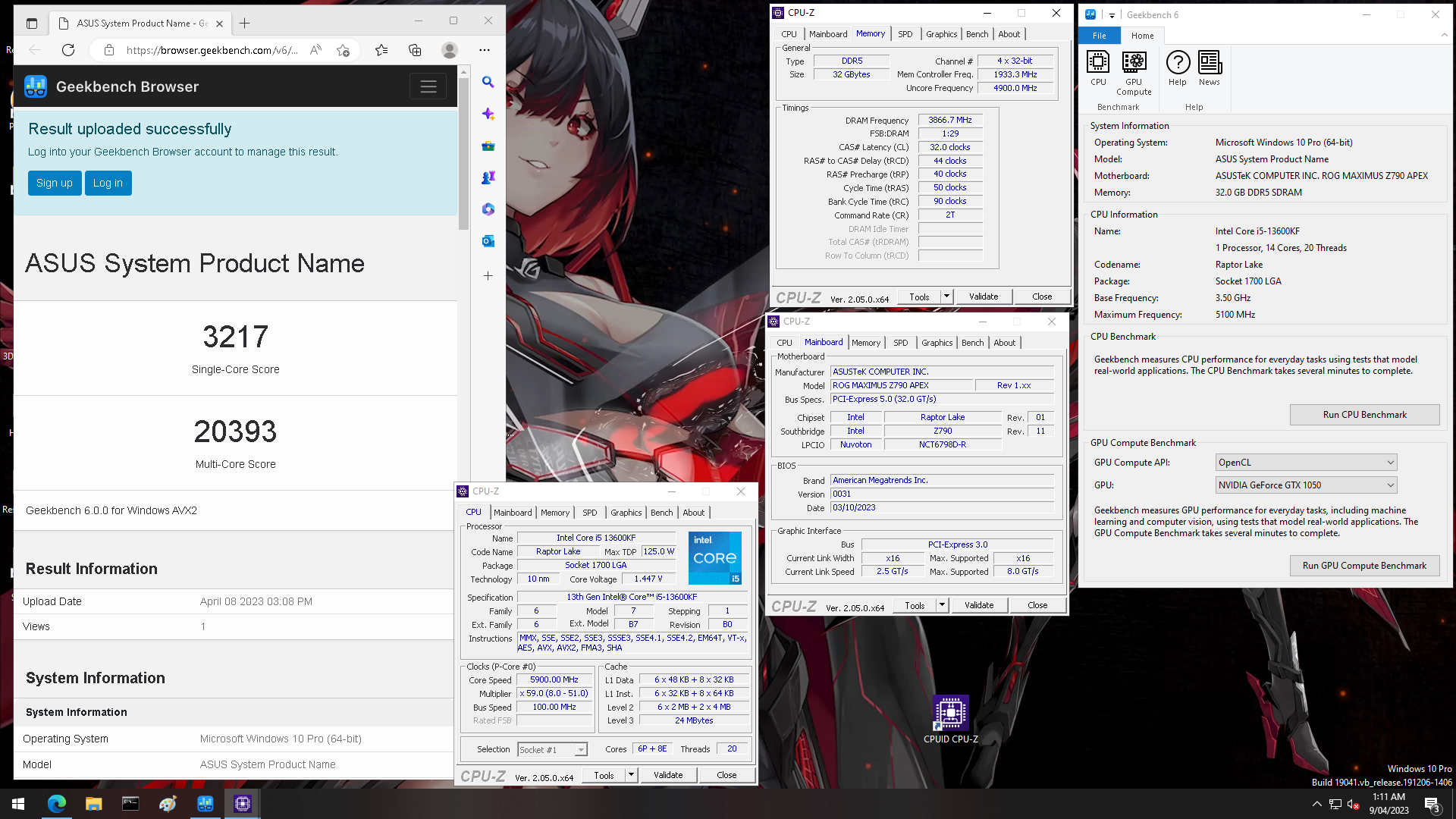Switch to SPD tab in CPU-Z Memory window
This screenshot has width=1456, height=819.
coord(905,34)
